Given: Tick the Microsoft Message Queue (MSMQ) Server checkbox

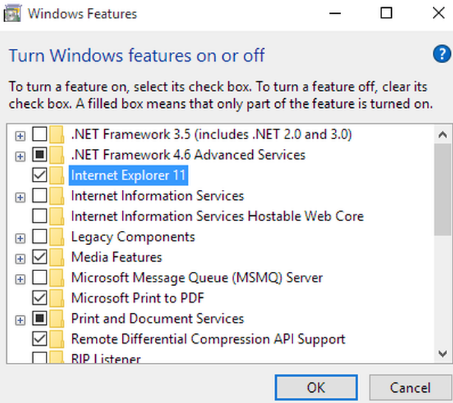Looking at the screenshot, I should (40, 277).
